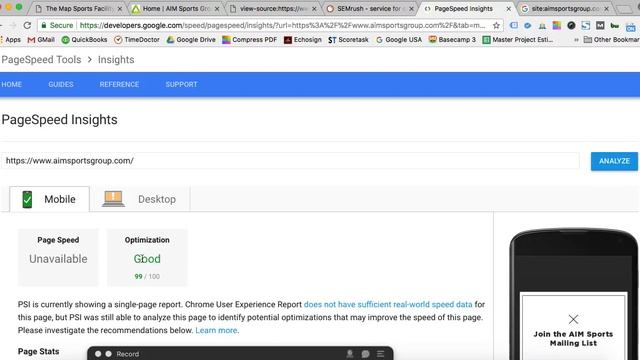Click the first blue extension icon beside star
This screenshot has width=640, height=360.
click(x=513, y=25)
